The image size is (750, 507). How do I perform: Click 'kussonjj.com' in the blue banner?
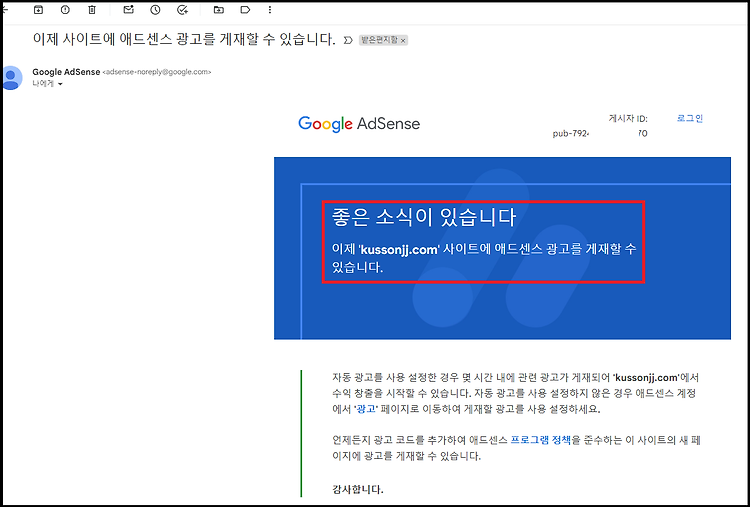[399, 250]
